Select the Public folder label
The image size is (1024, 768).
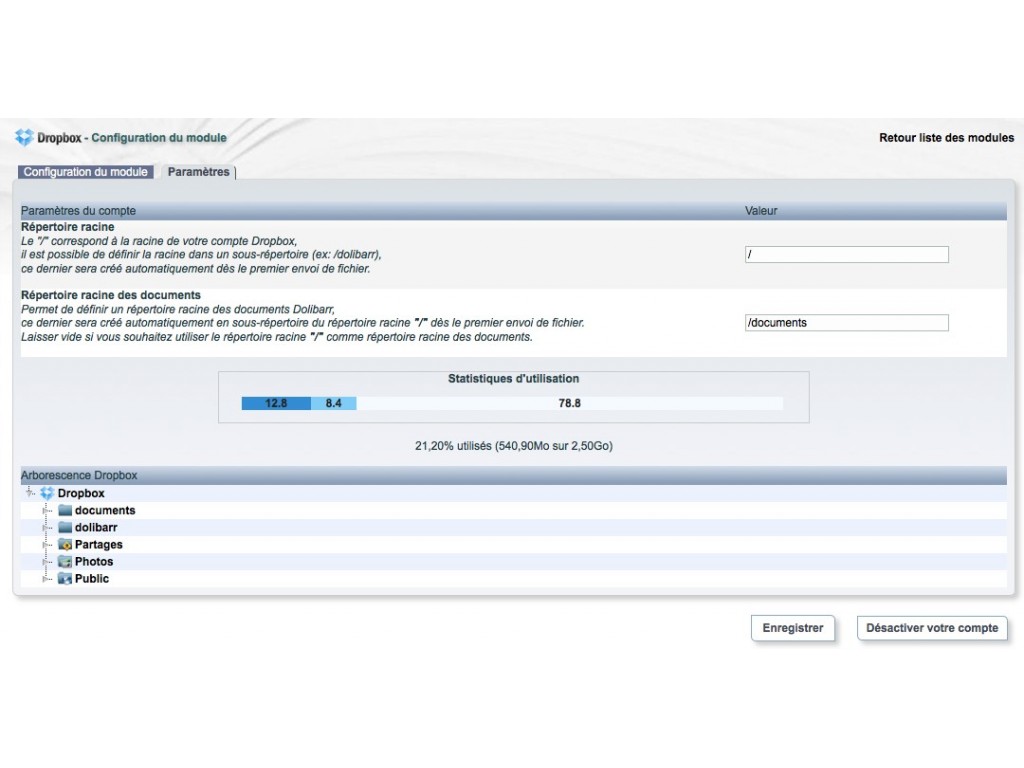point(92,578)
